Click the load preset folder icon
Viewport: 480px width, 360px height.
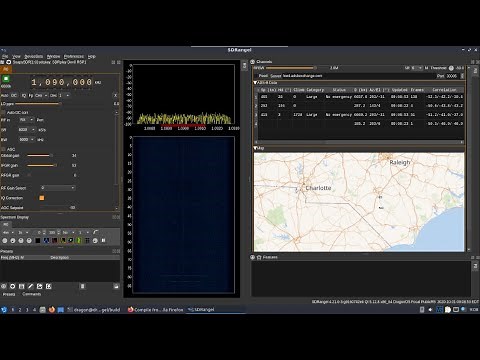point(116,286)
